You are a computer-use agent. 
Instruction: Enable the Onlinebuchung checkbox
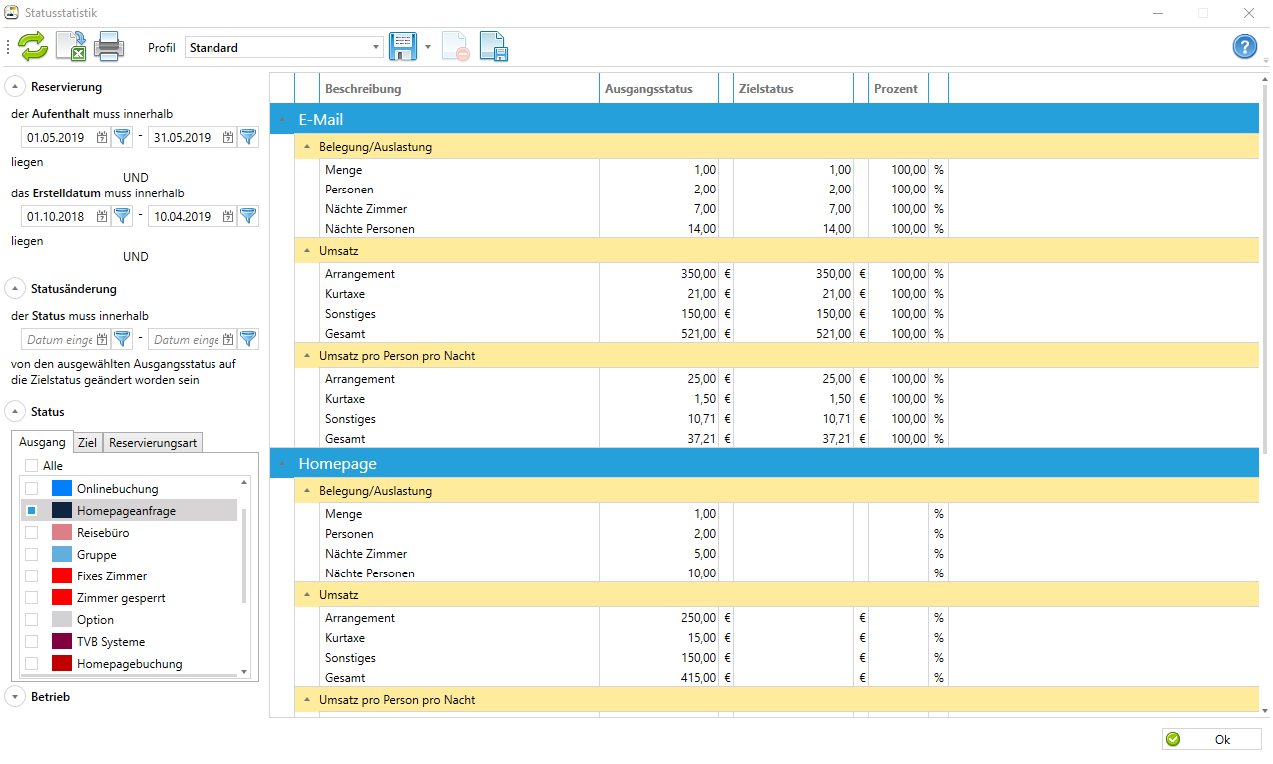[32, 489]
